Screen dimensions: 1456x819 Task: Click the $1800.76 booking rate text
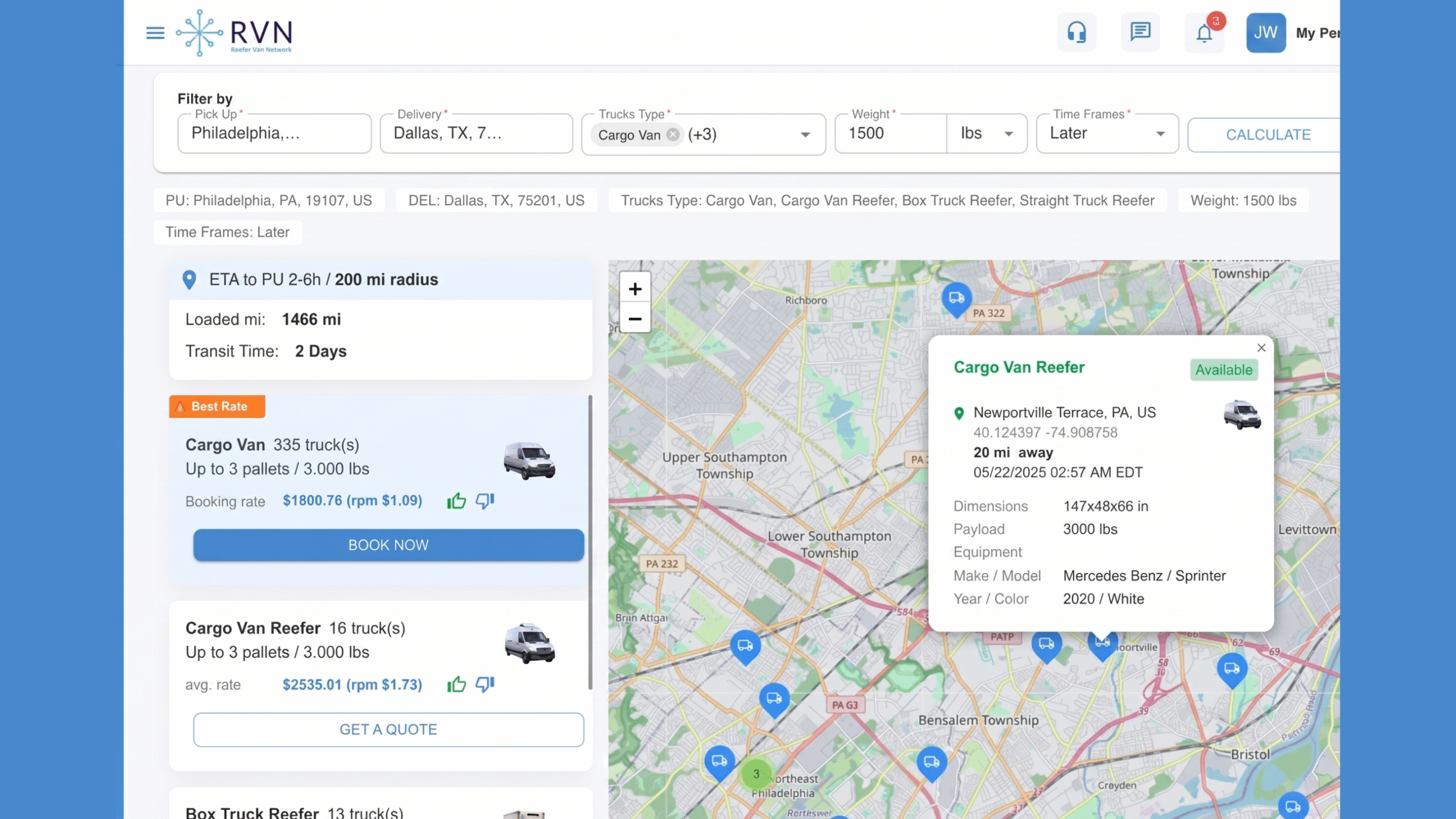point(353,501)
